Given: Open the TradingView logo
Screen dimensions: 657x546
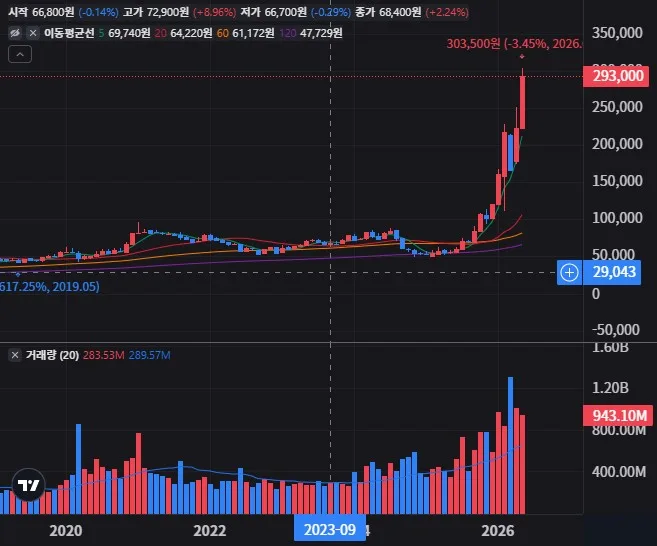Looking at the screenshot, I should tap(28, 485).
